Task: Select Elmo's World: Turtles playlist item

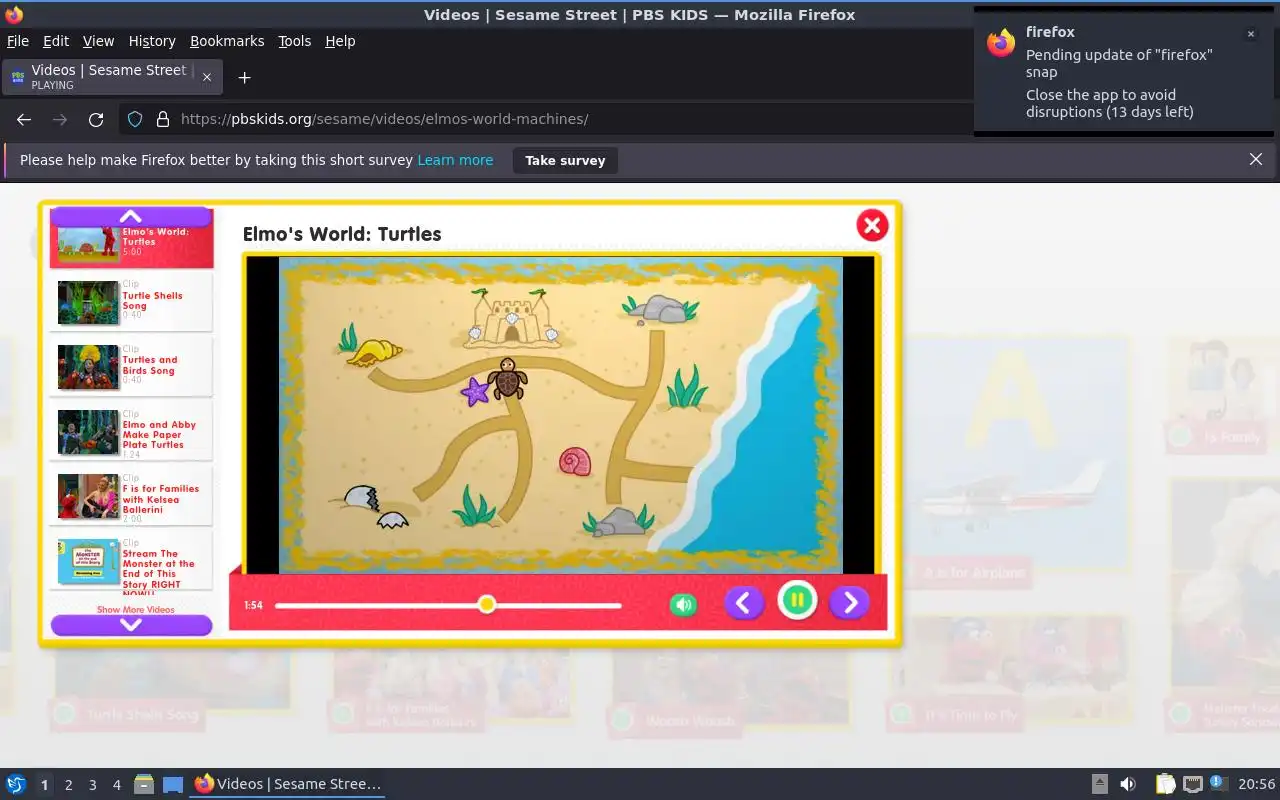Action: point(131,242)
